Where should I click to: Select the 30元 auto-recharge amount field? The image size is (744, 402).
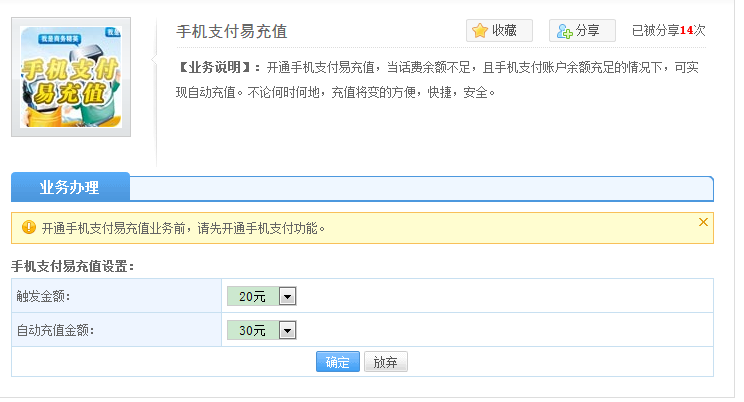252,330
